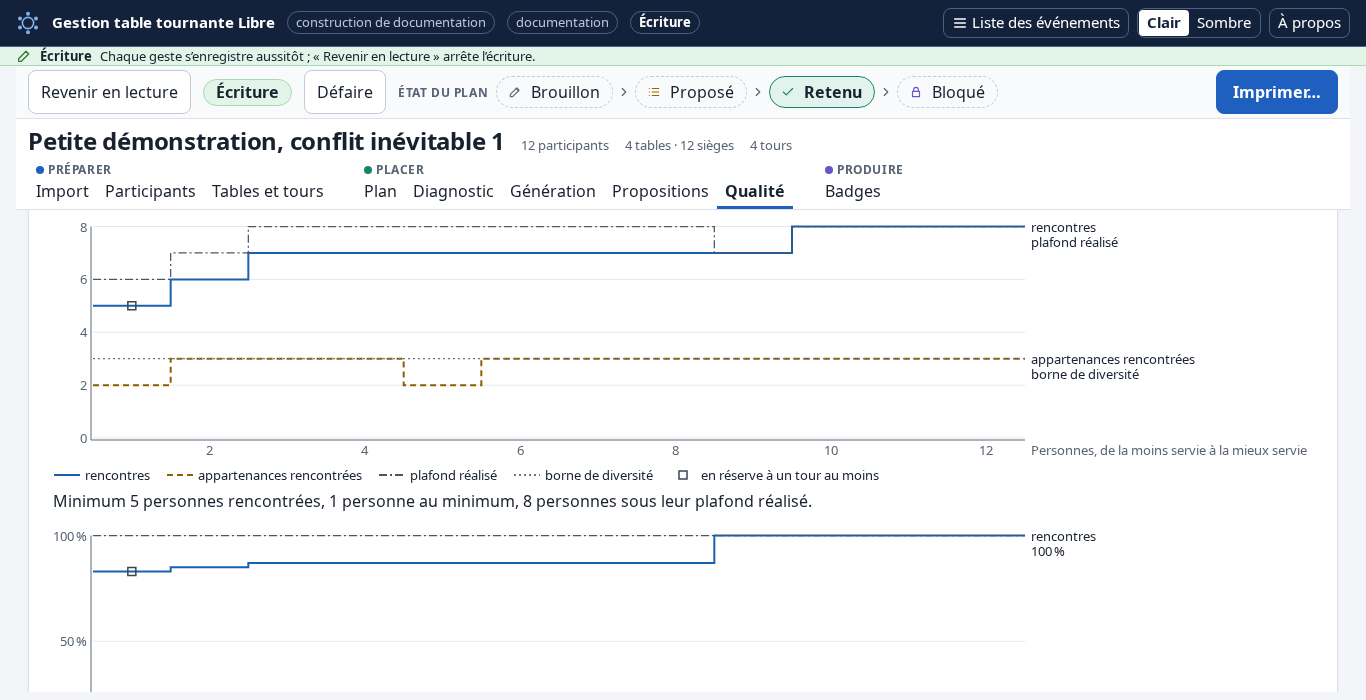Click Revenir en lecture button
1366x700 pixels.
pyautogui.click(x=109, y=92)
